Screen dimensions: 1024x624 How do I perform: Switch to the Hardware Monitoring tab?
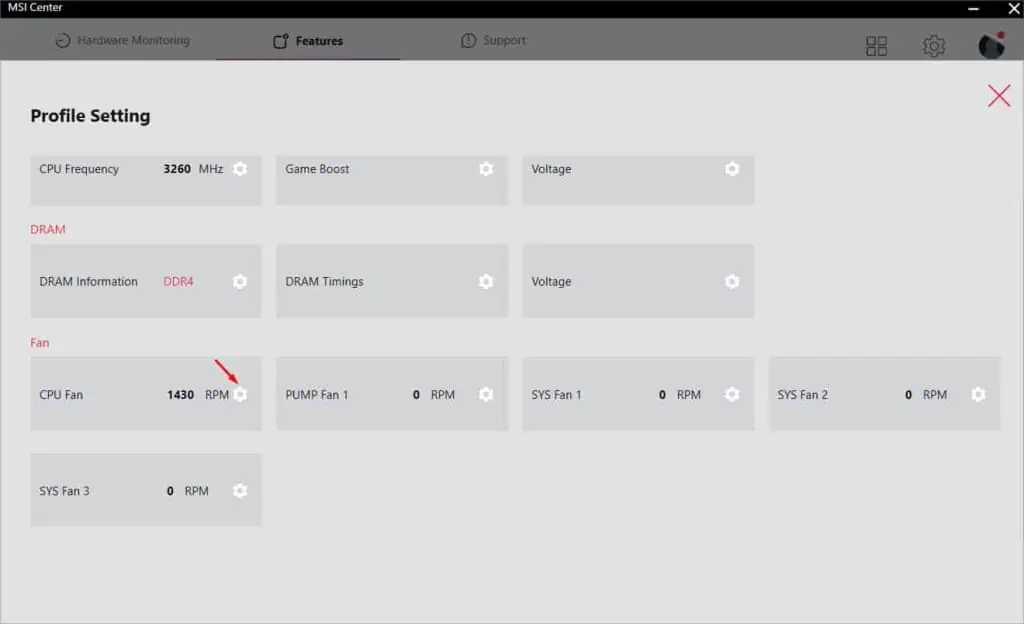(x=122, y=41)
